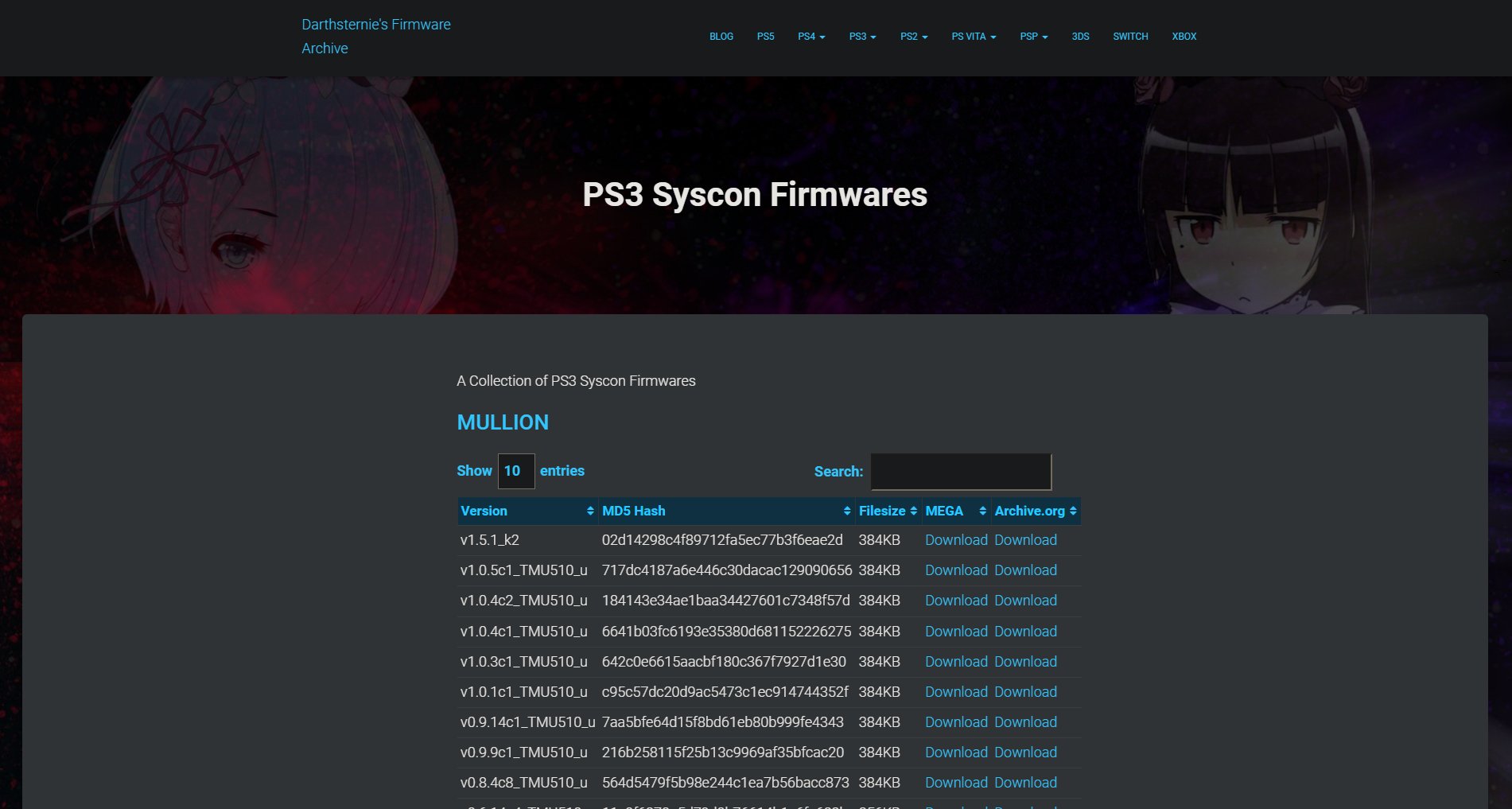Expand the PSP dropdown menu

(x=1034, y=37)
